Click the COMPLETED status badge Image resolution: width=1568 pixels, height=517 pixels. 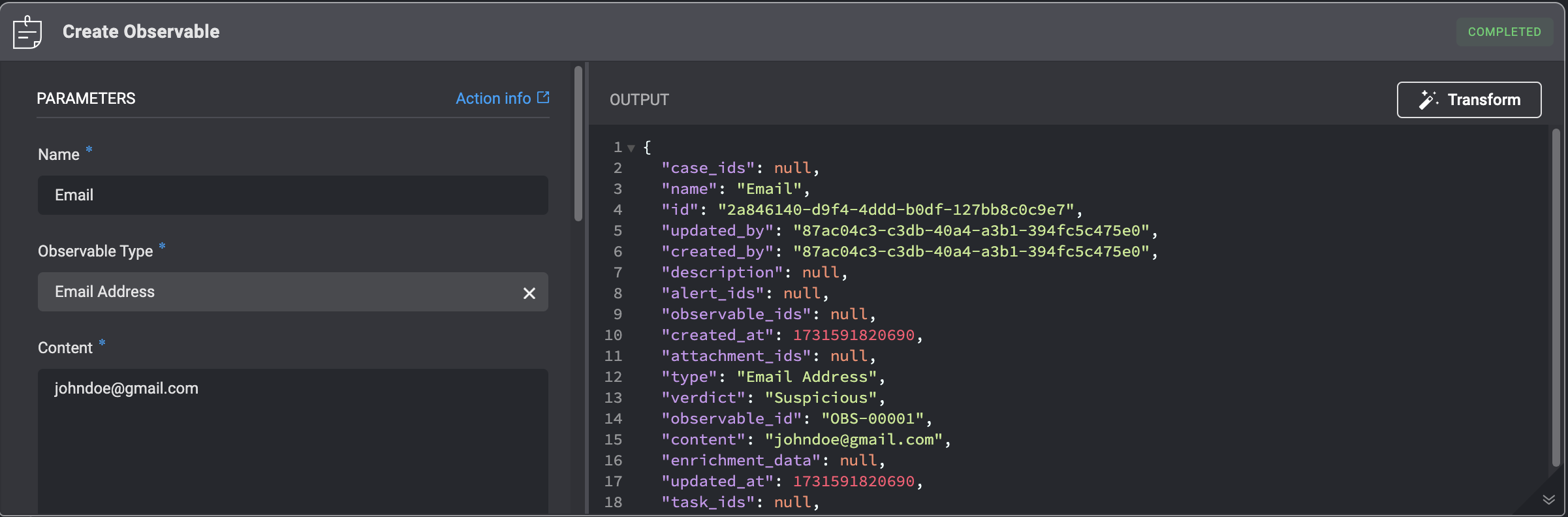[x=1504, y=32]
